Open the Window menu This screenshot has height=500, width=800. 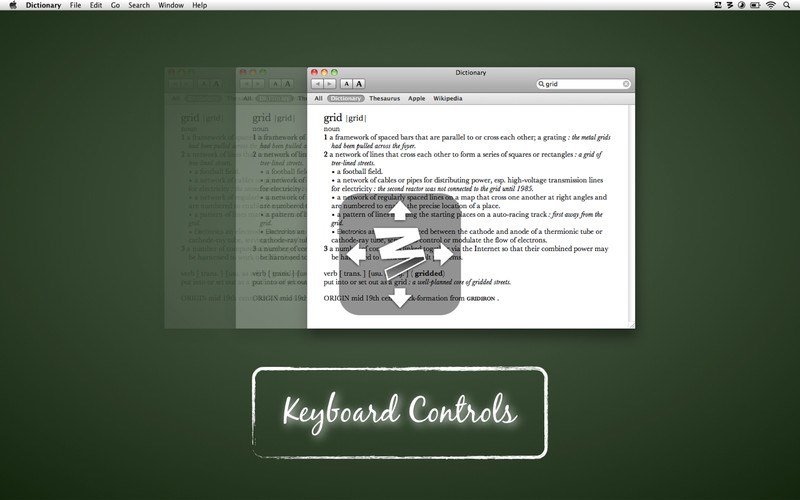click(170, 5)
